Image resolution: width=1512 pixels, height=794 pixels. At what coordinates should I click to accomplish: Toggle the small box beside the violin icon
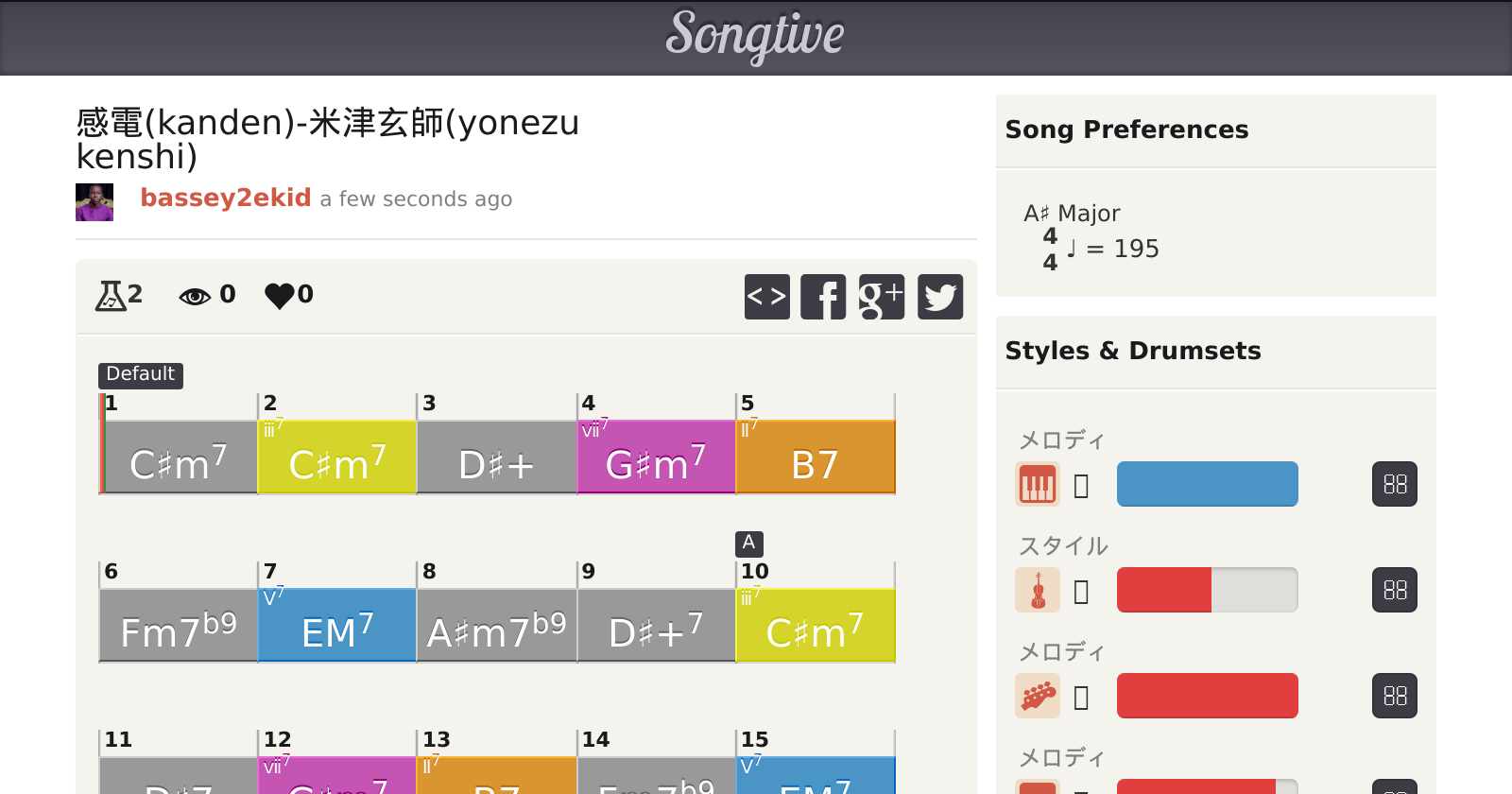(1082, 592)
